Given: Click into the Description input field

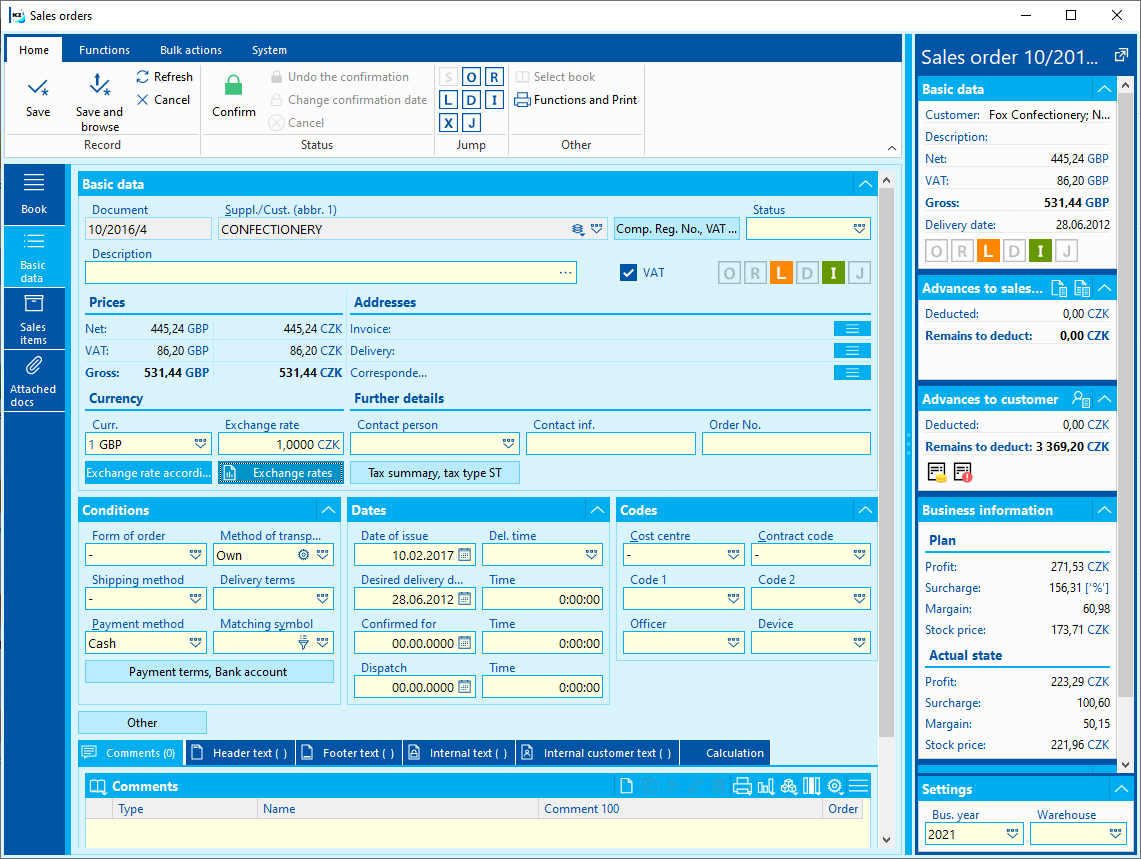Looking at the screenshot, I should (320, 273).
